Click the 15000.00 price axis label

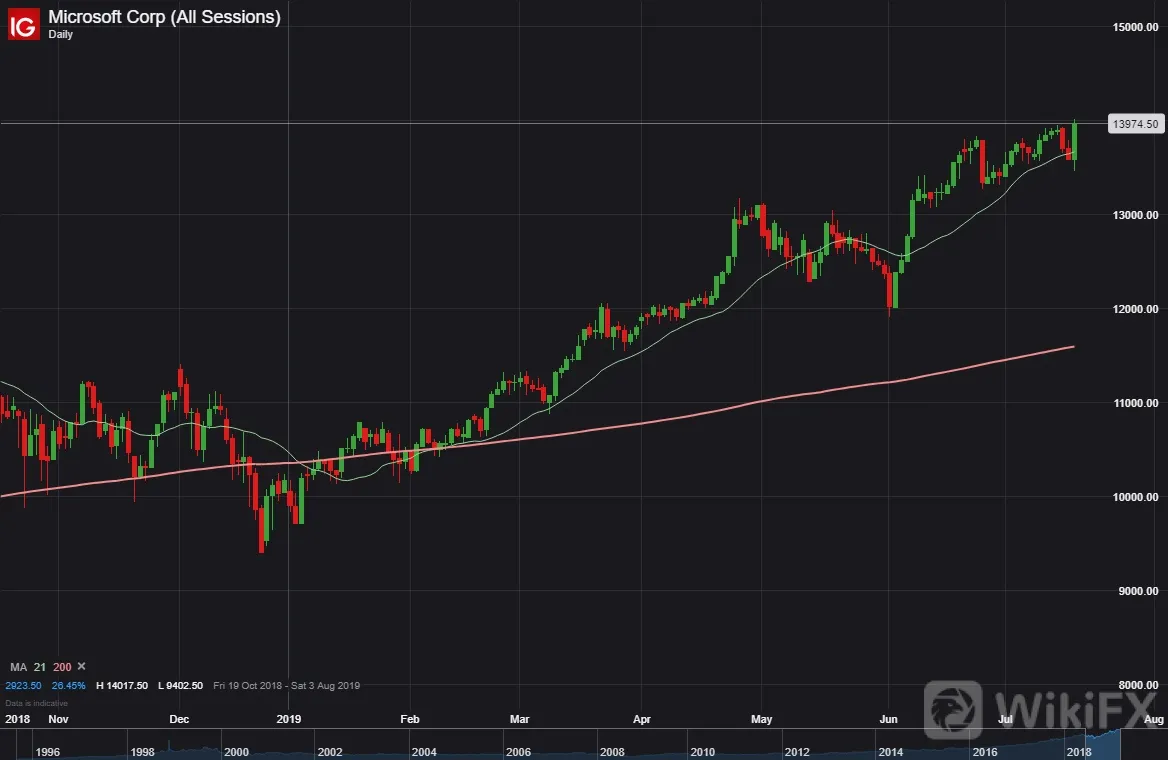(x=1135, y=27)
